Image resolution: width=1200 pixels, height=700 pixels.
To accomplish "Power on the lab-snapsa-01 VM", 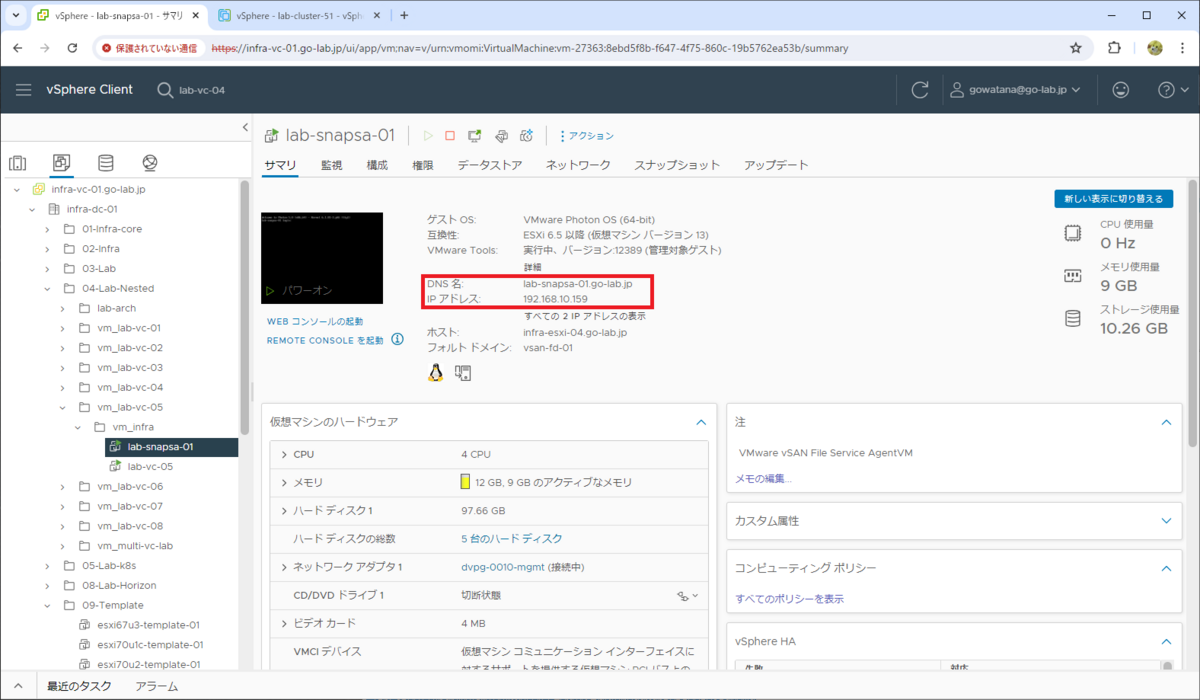I will coord(428,136).
